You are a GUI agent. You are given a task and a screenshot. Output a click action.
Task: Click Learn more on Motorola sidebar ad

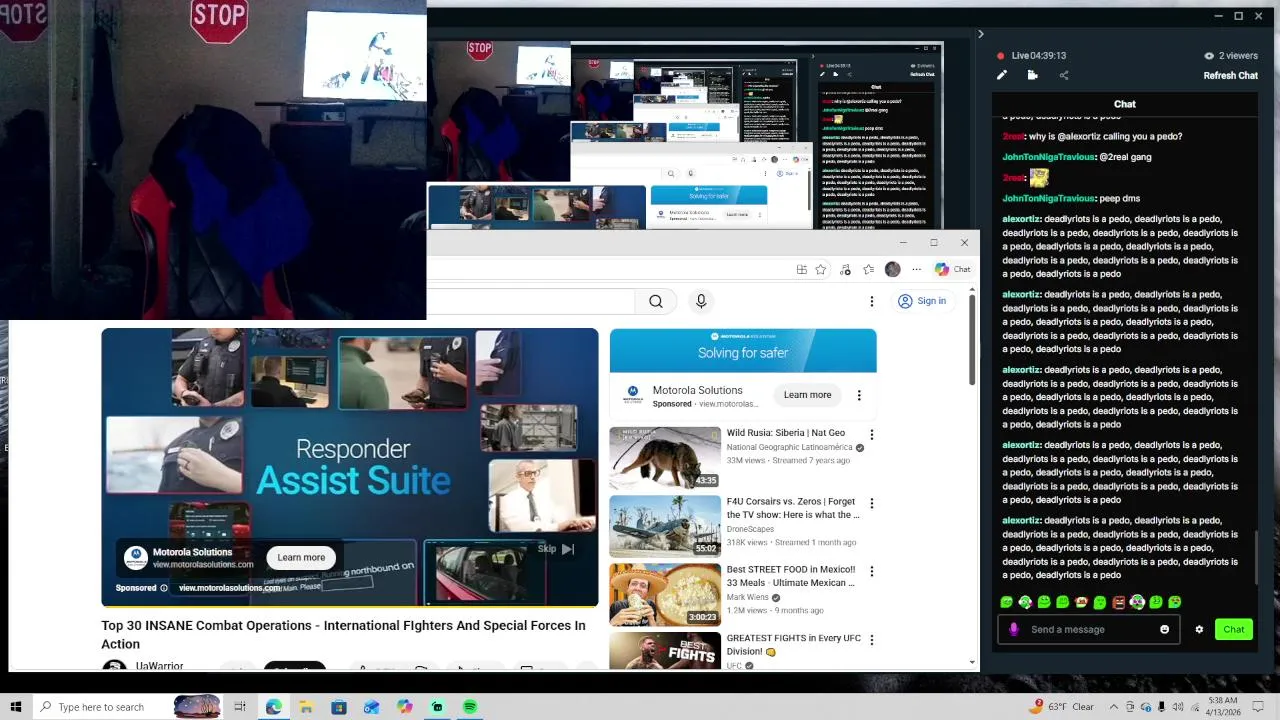pyautogui.click(x=807, y=395)
